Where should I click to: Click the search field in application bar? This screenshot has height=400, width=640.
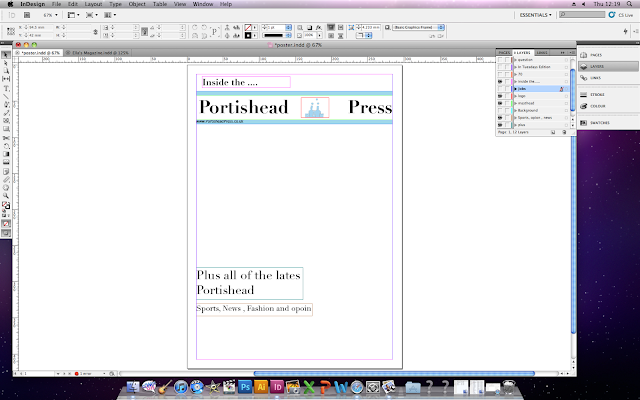pyautogui.click(x=582, y=15)
